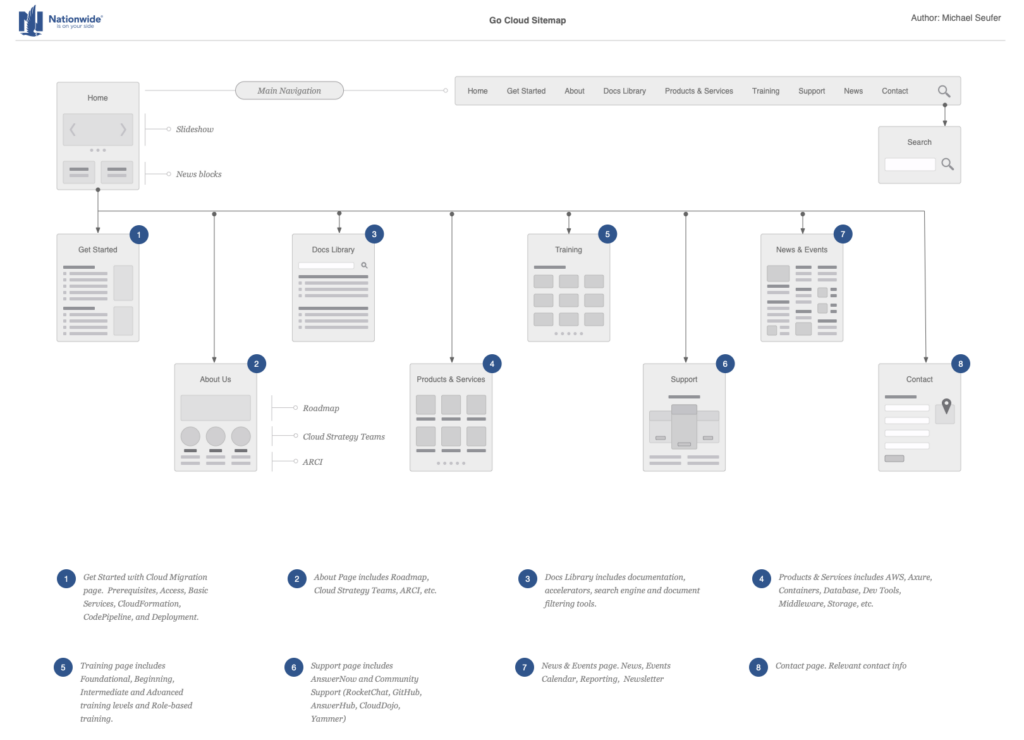Select Home in the main navigation bar
The width and height of the screenshot is (1024, 740).
[x=477, y=91]
